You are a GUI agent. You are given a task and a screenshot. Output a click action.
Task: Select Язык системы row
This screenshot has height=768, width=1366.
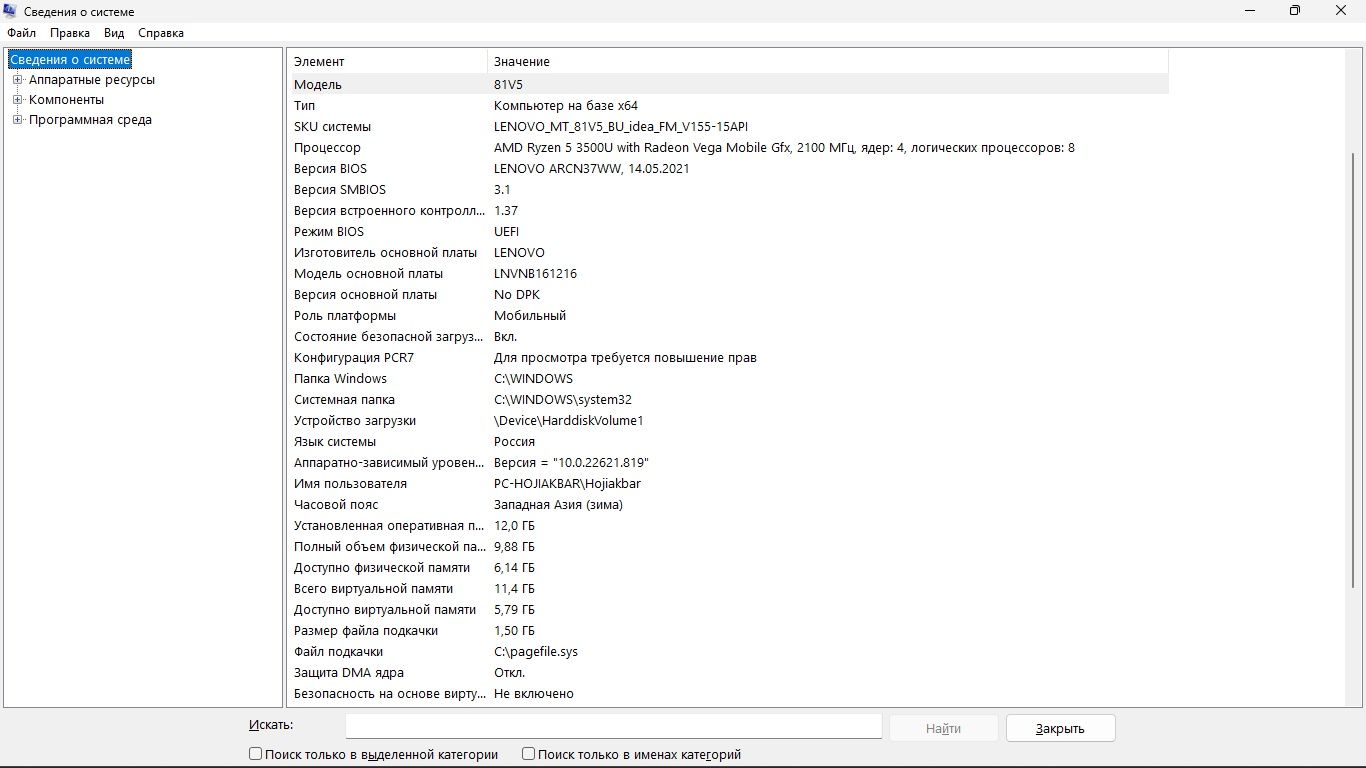[x=730, y=442]
